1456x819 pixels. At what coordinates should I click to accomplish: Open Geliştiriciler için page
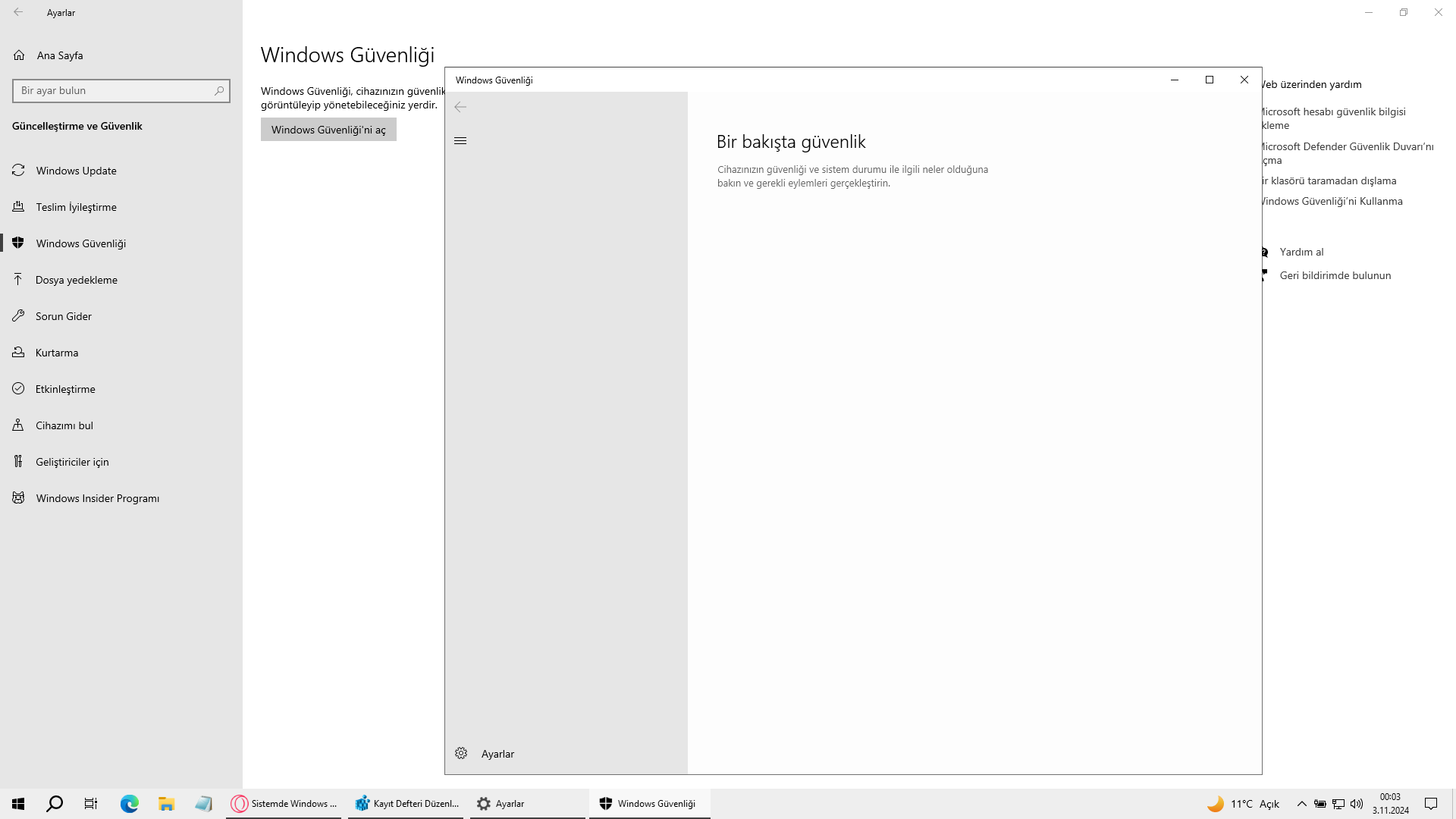72,462
